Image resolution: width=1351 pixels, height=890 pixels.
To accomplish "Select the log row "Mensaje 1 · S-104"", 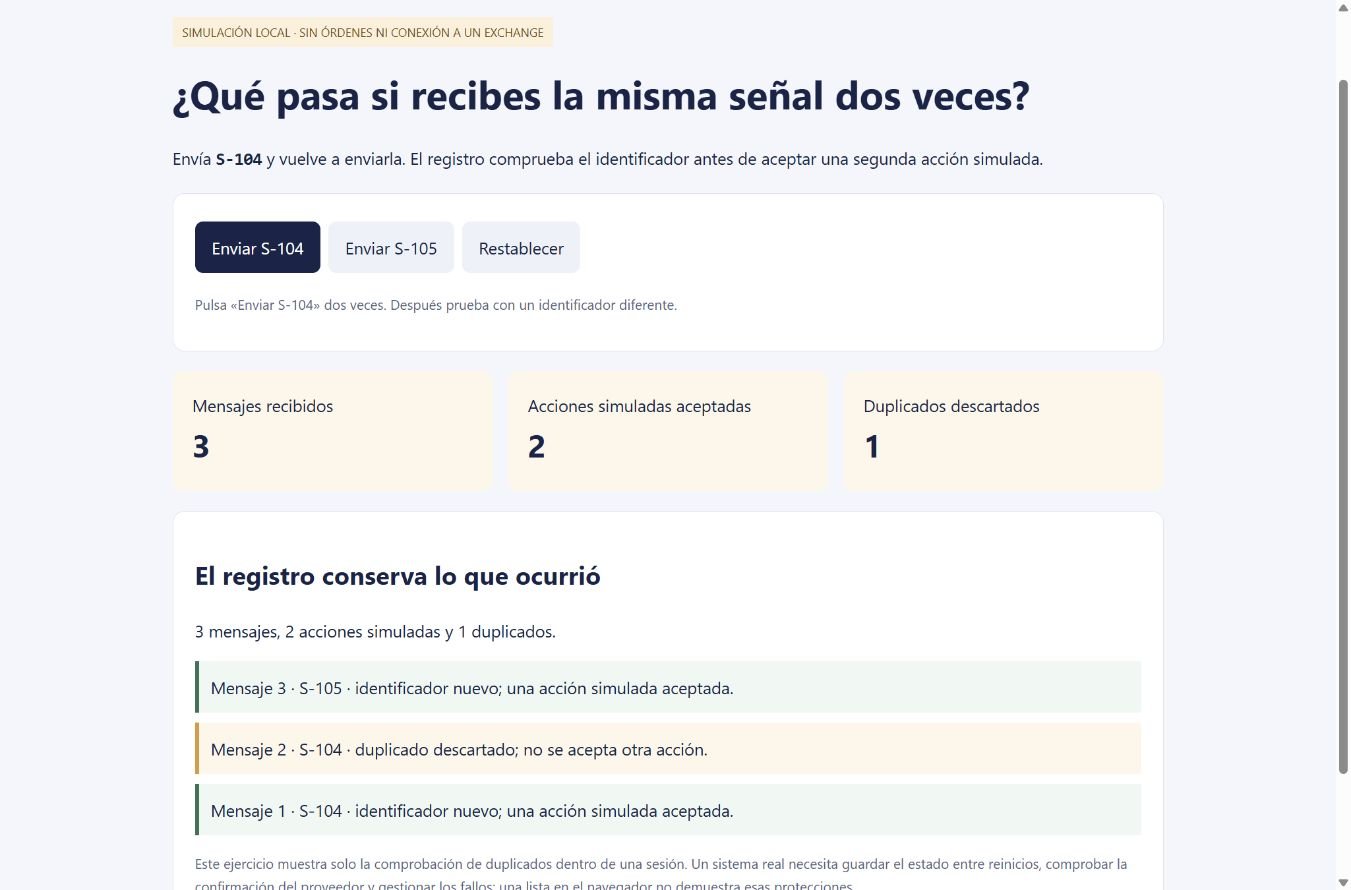I will click(668, 810).
